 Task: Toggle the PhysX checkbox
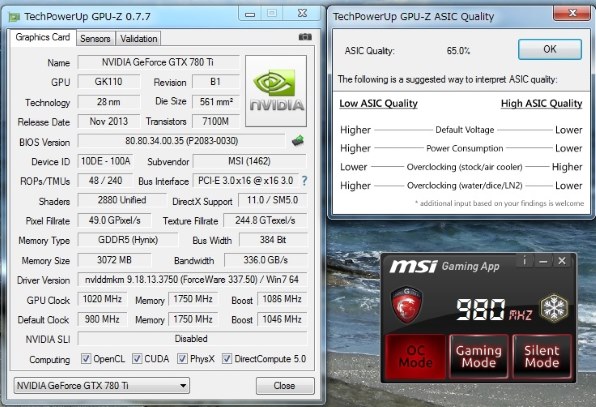(182, 358)
